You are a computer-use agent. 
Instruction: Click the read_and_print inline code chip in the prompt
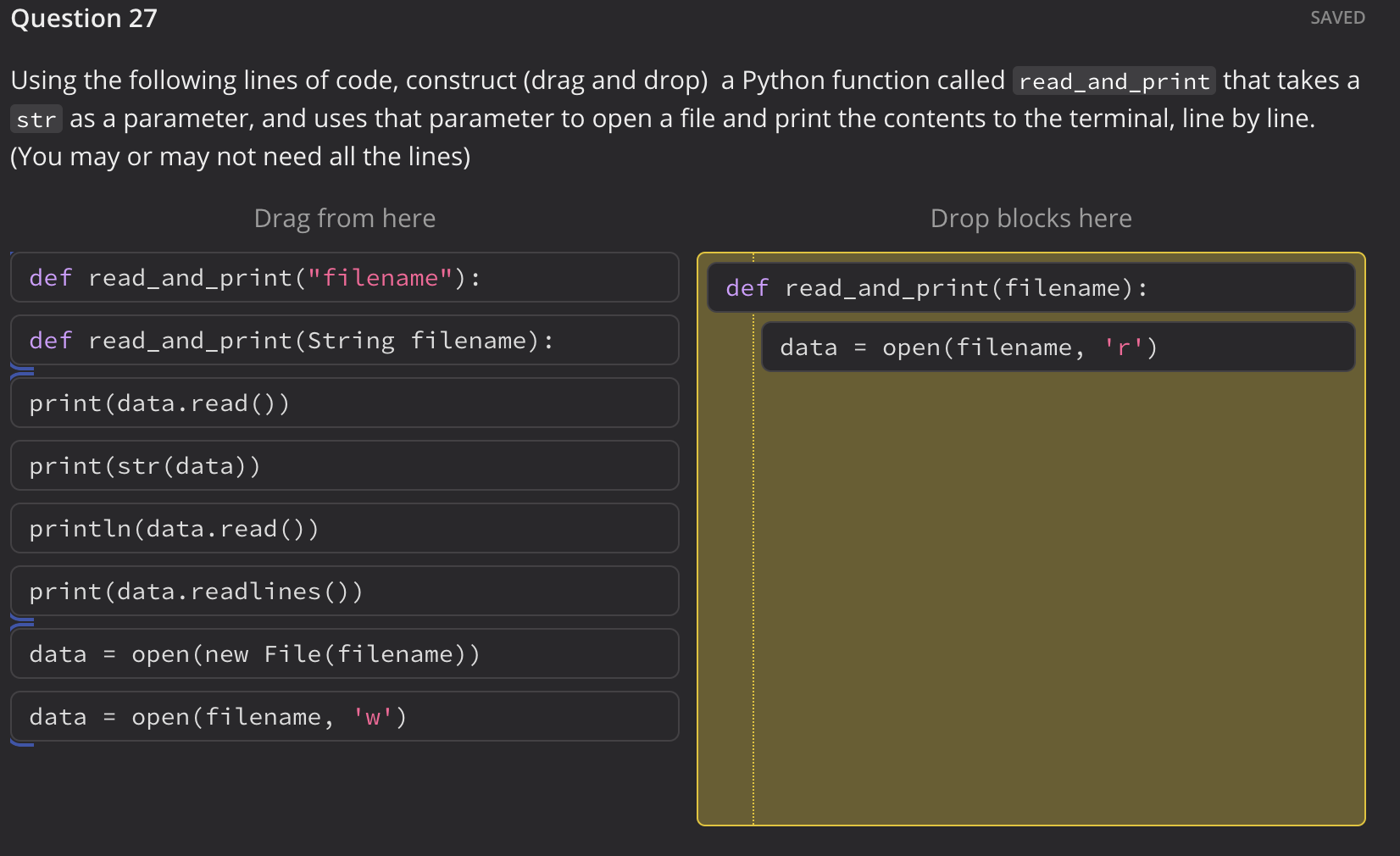[1113, 81]
